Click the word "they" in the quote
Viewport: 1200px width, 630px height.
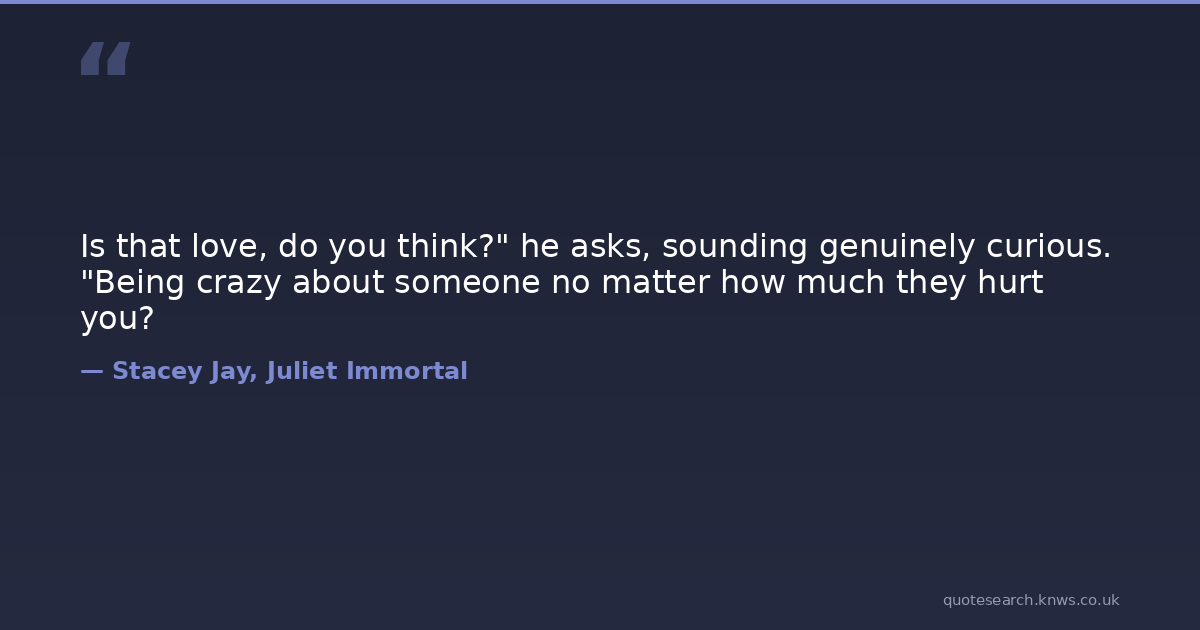click(930, 283)
